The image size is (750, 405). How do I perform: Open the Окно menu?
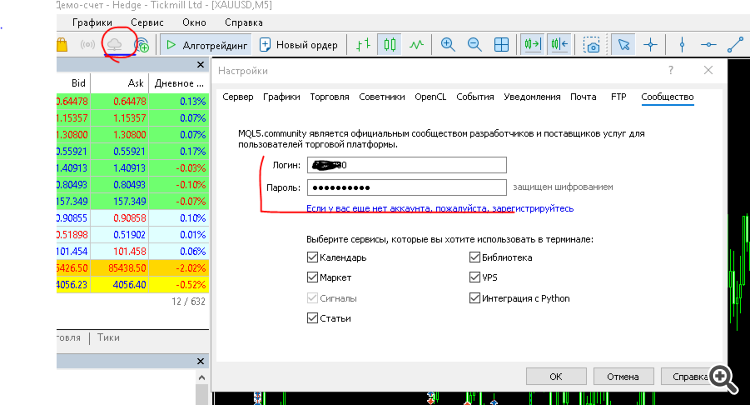pos(194,22)
